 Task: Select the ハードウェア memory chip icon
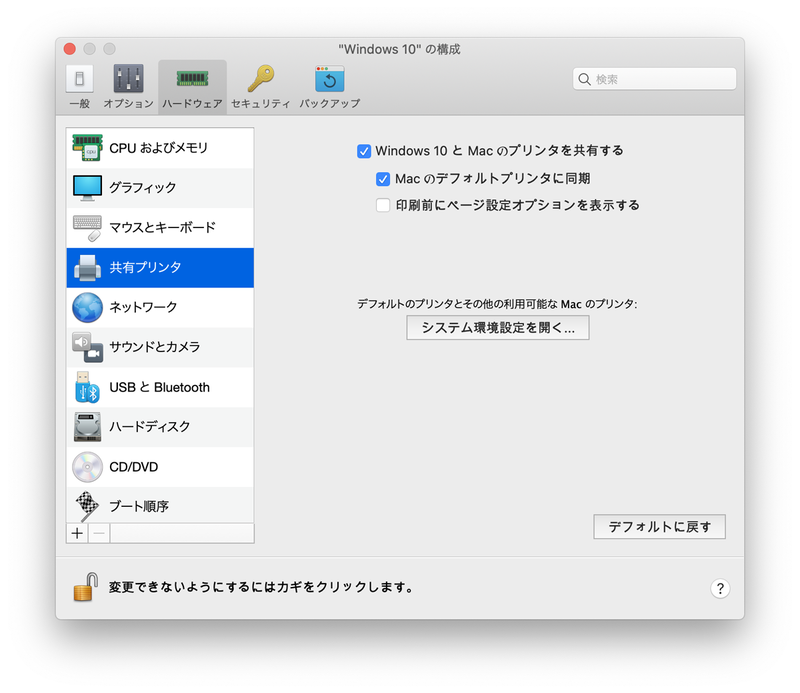coord(192,79)
